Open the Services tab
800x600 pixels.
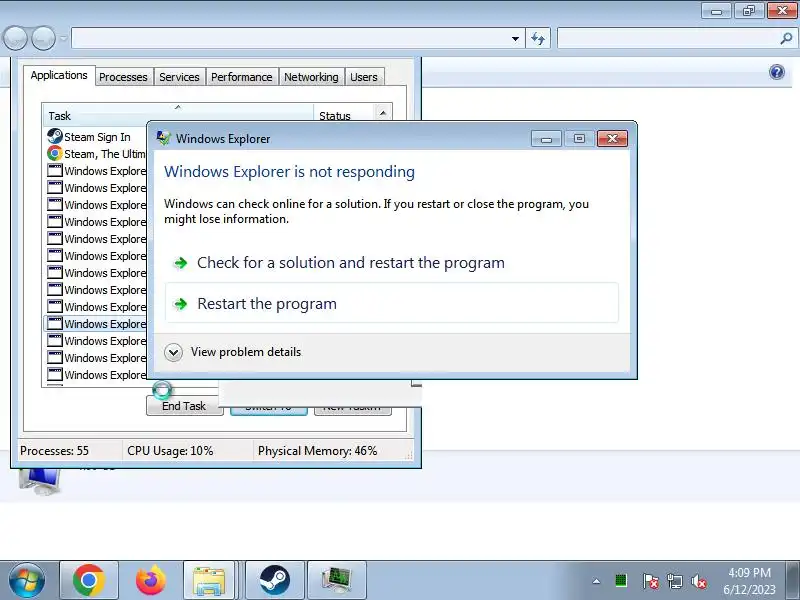179,77
